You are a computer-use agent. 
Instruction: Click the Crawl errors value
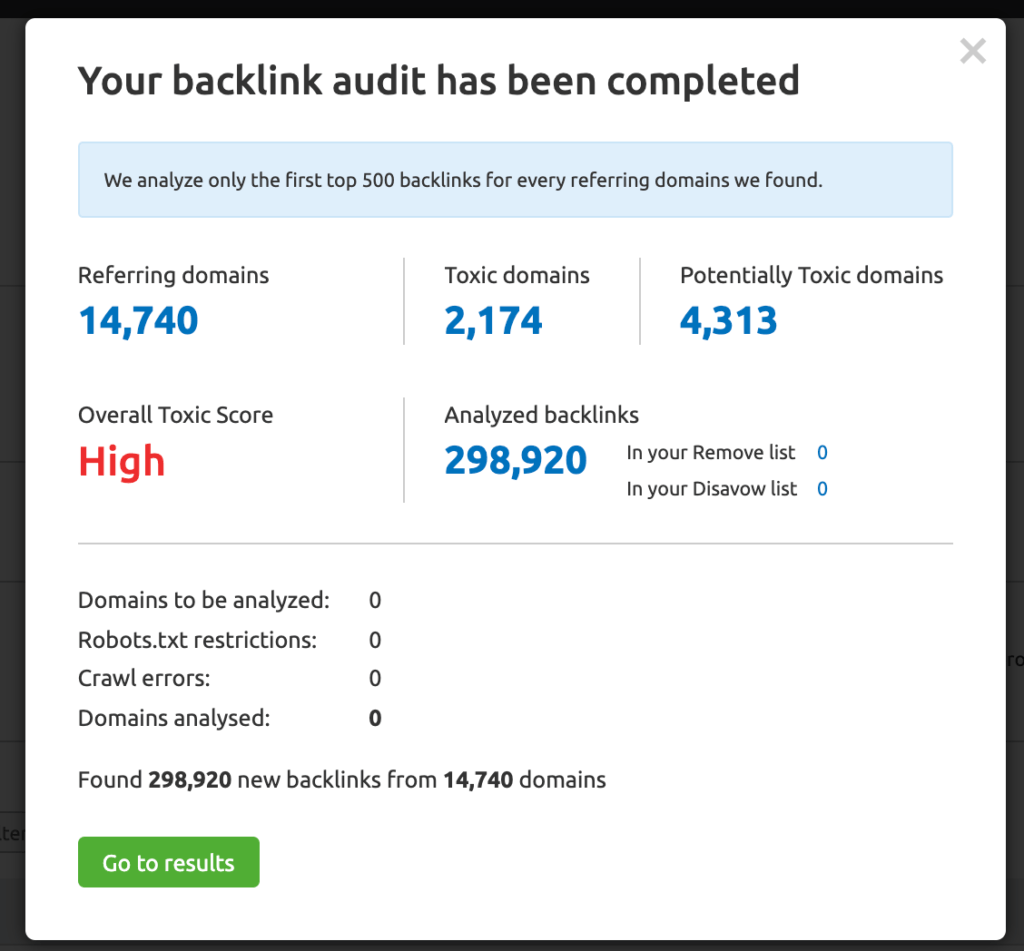pyautogui.click(x=375, y=679)
